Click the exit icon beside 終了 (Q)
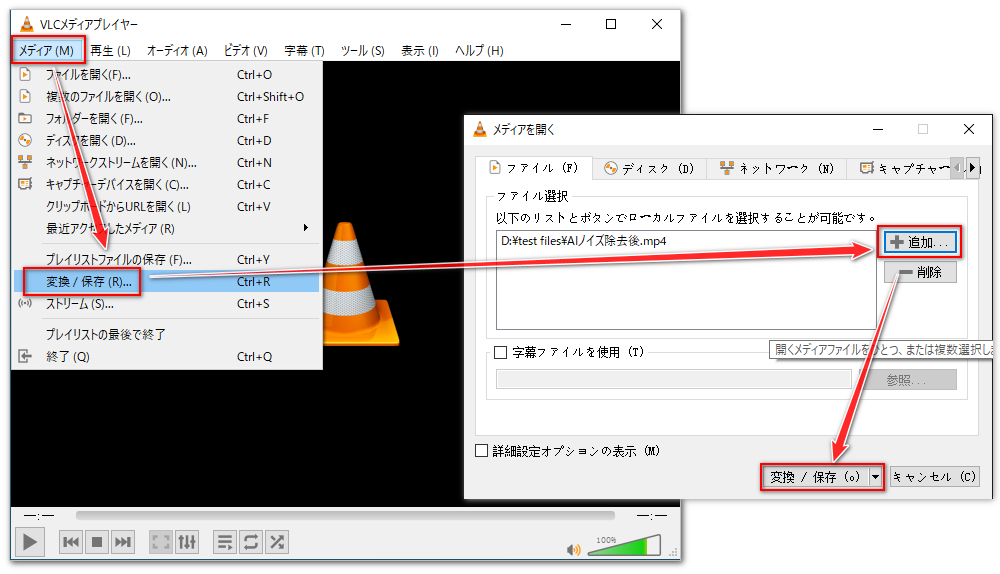 coord(25,356)
